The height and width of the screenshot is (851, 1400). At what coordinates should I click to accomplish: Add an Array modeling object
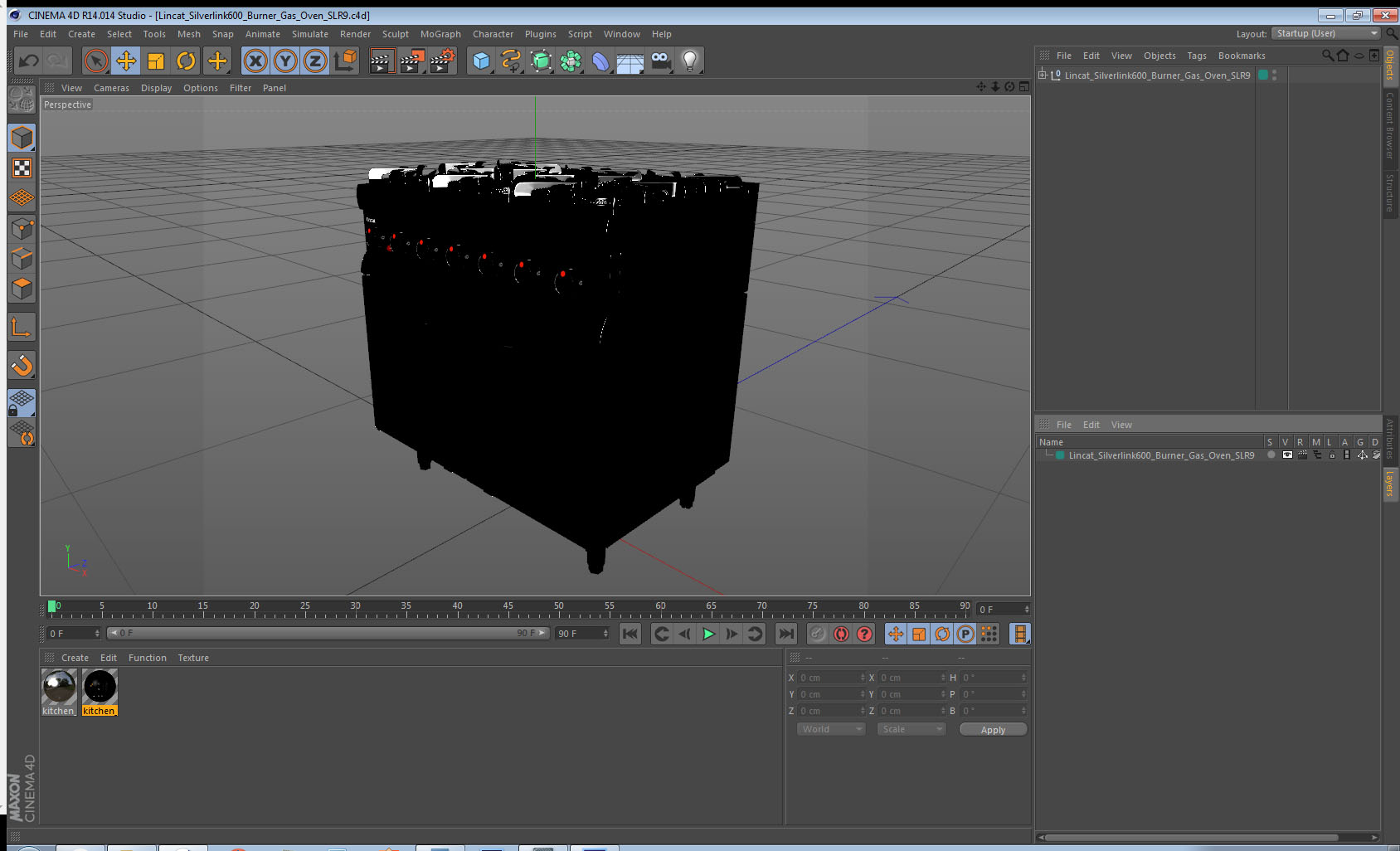[571, 61]
